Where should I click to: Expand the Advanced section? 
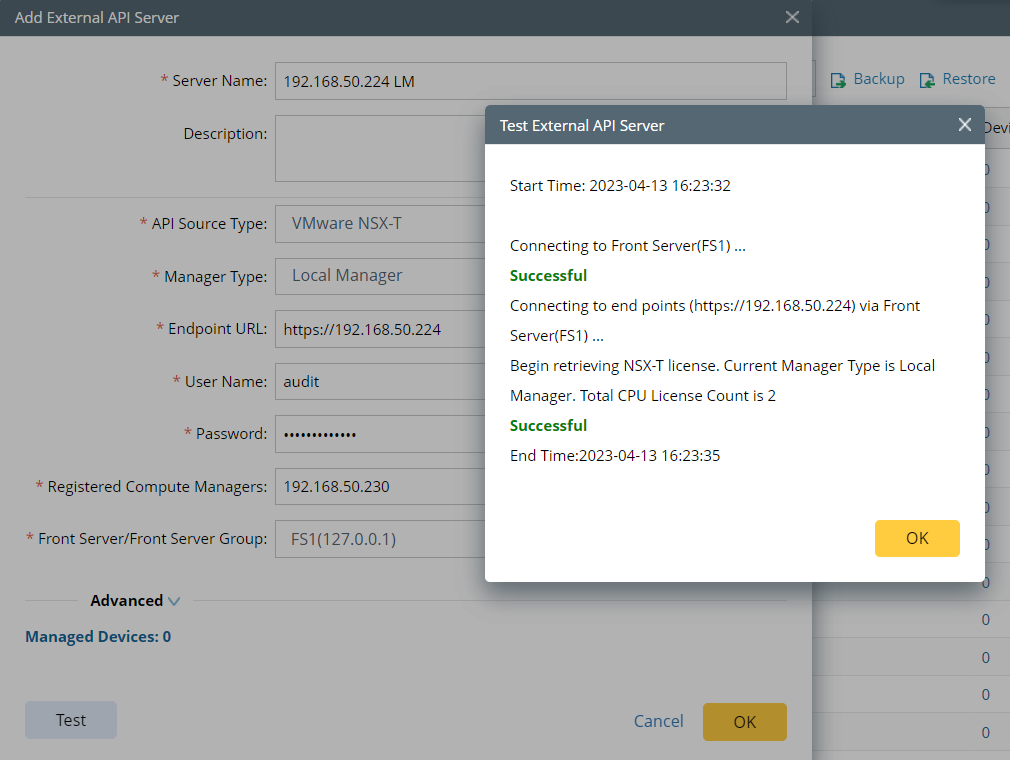(x=135, y=600)
